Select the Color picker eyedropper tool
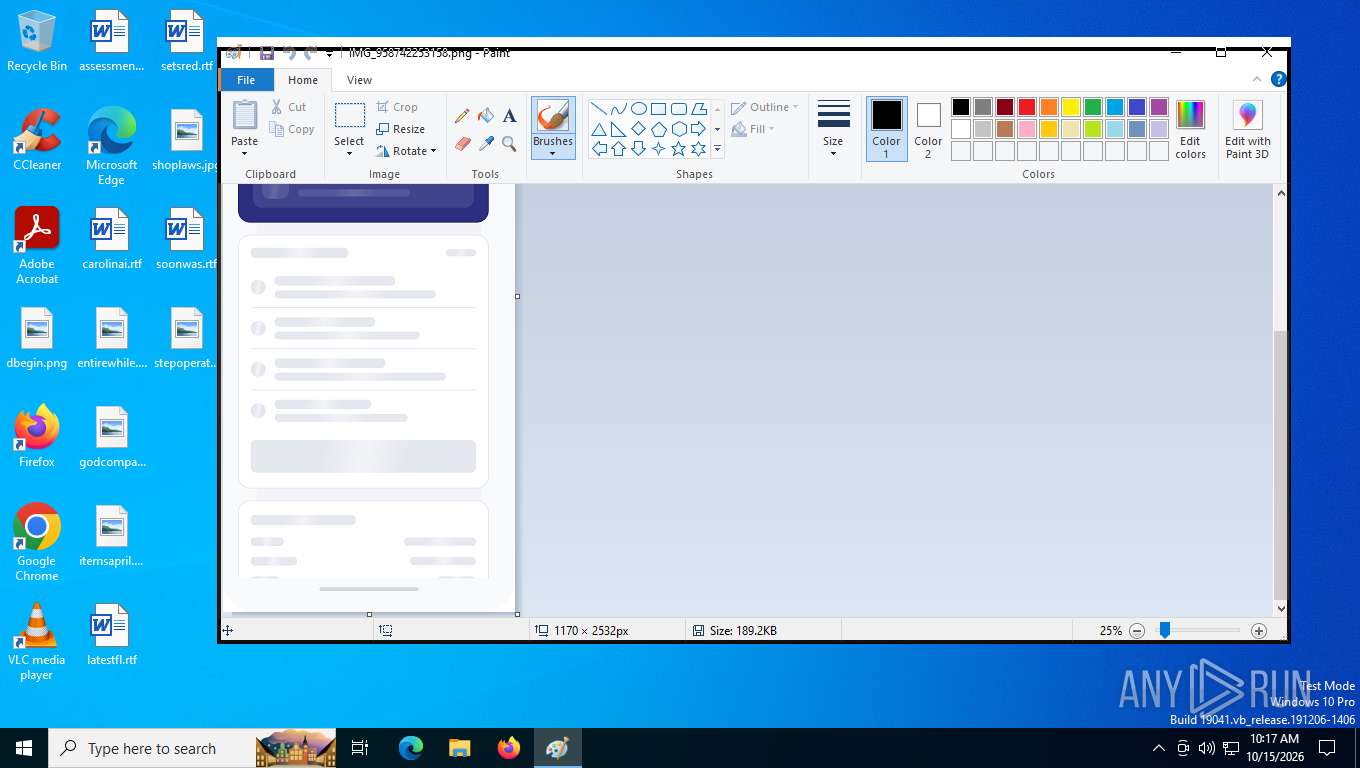Image resolution: width=1360 pixels, height=768 pixels. point(486,144)
